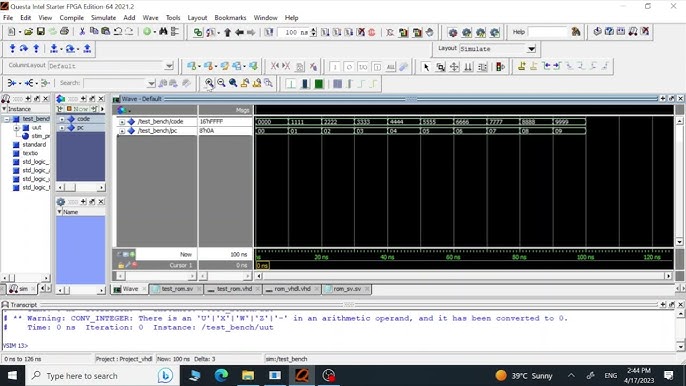The width and height of the screenshot is (686, 386).
Task: Select the uut instance in tree
Action: click(36, 127)
